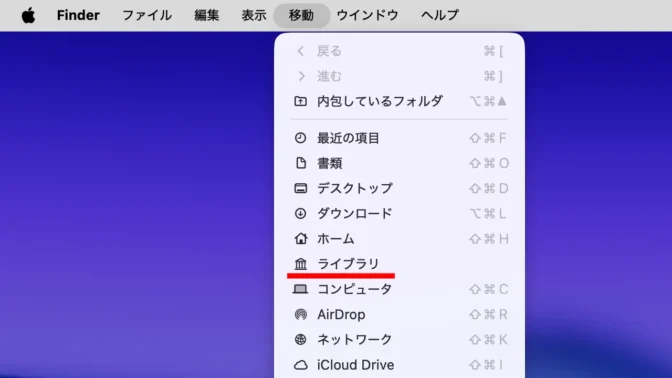Click the ⇧⌘K shortcut text
Viewport: 672px width, 378px height.
[x=489, y=339]
